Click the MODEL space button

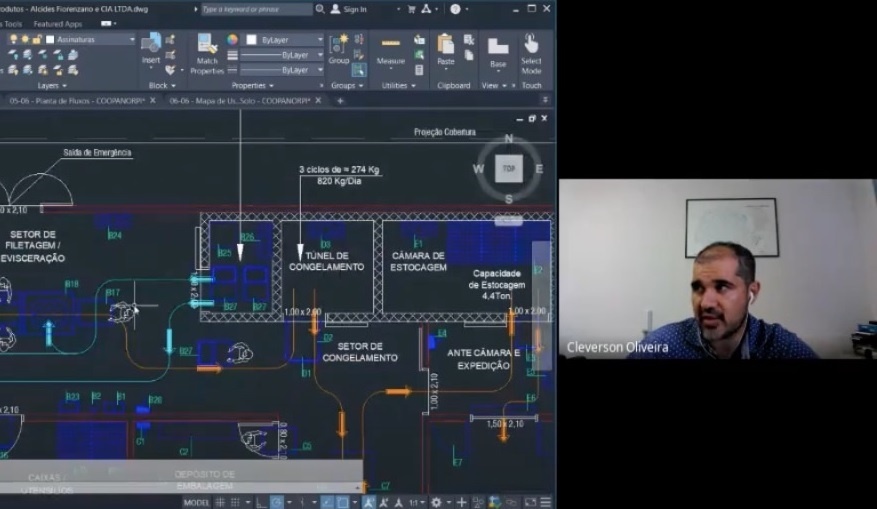coord(197,502)
